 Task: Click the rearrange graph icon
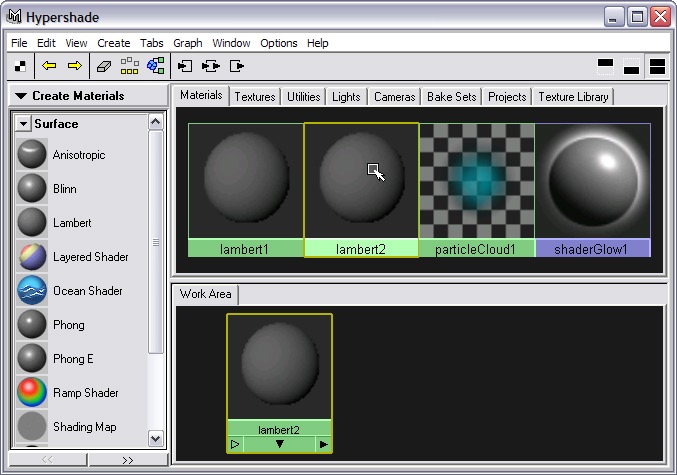(x=130, y=66)
